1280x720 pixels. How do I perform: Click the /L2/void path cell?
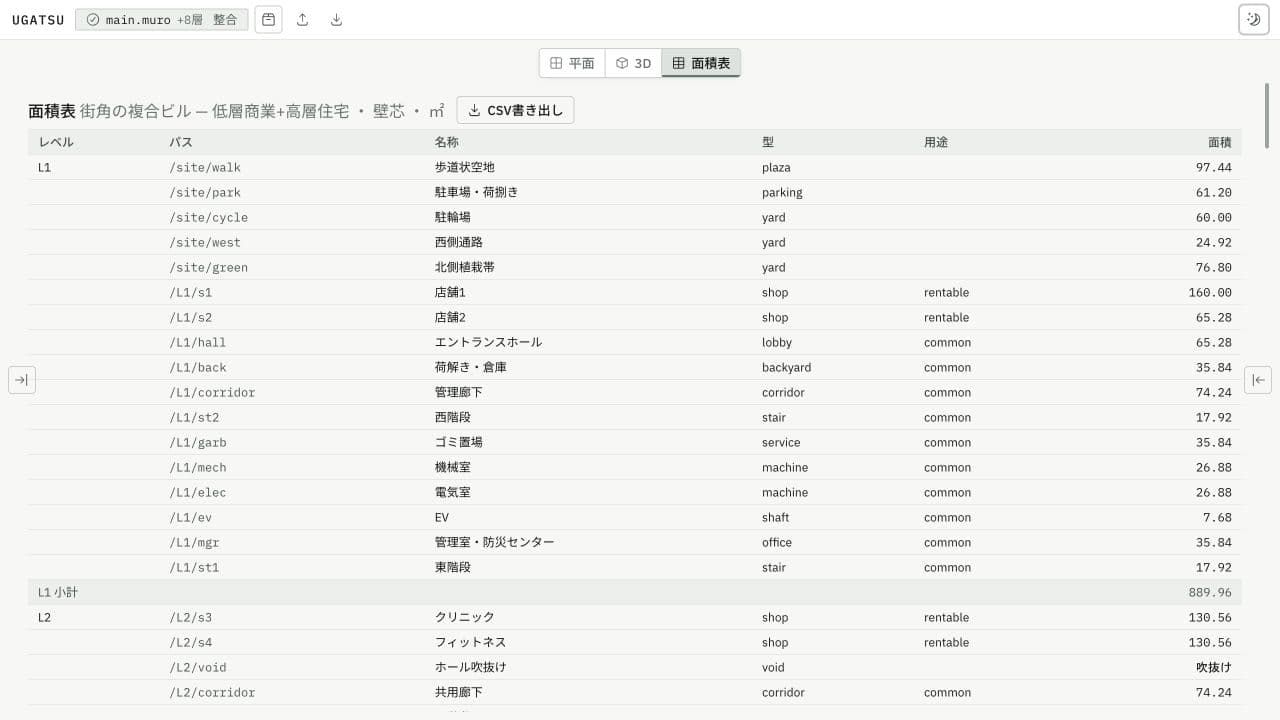[x=198, y=667]
